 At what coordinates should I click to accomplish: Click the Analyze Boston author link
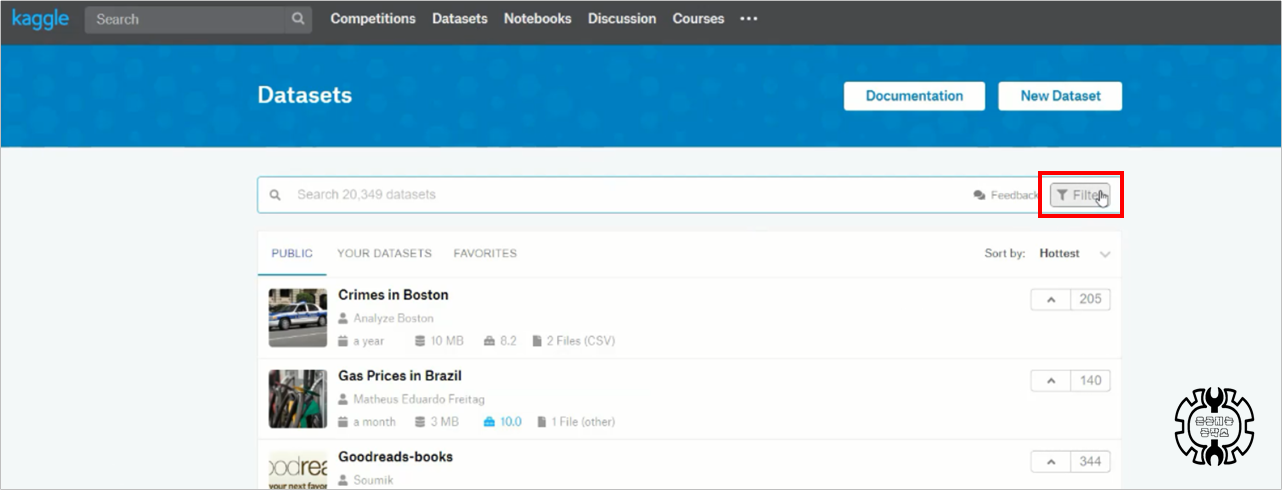[393, 318]
